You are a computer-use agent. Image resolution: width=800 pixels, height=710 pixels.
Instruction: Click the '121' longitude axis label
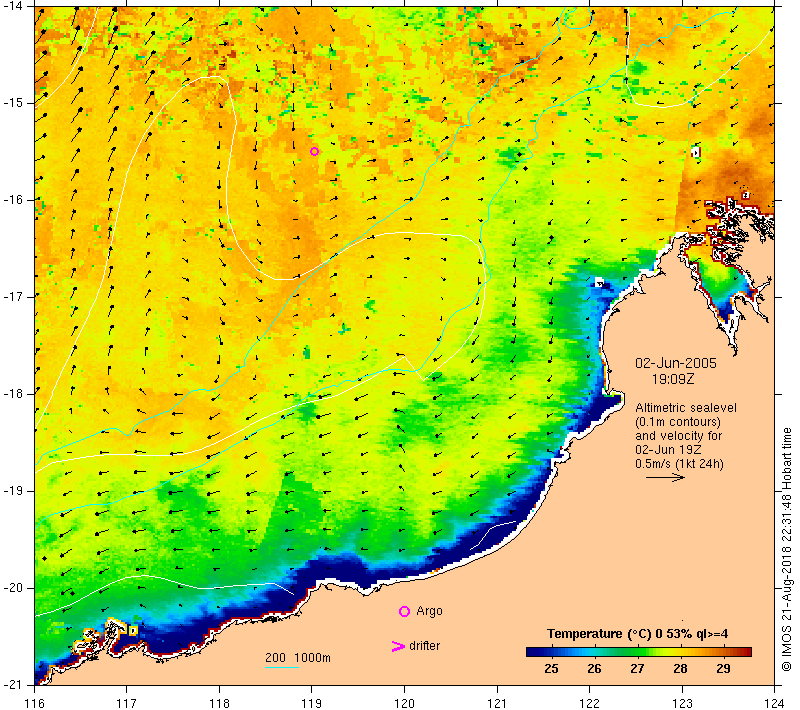tap(497, 703)
